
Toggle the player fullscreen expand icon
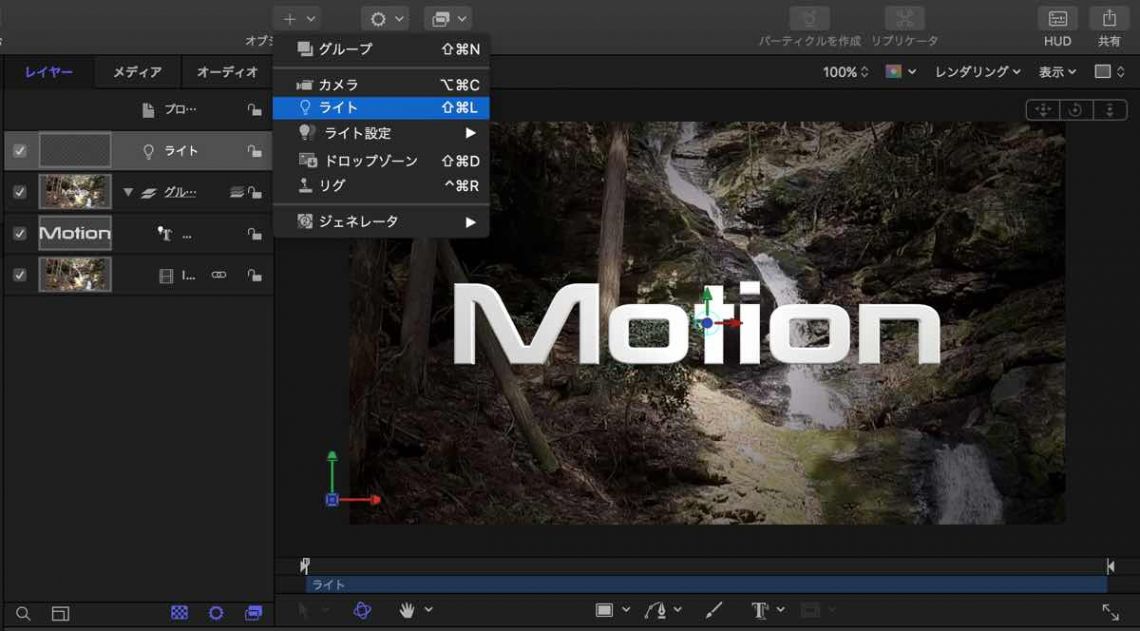click(x=1110, y=611)
